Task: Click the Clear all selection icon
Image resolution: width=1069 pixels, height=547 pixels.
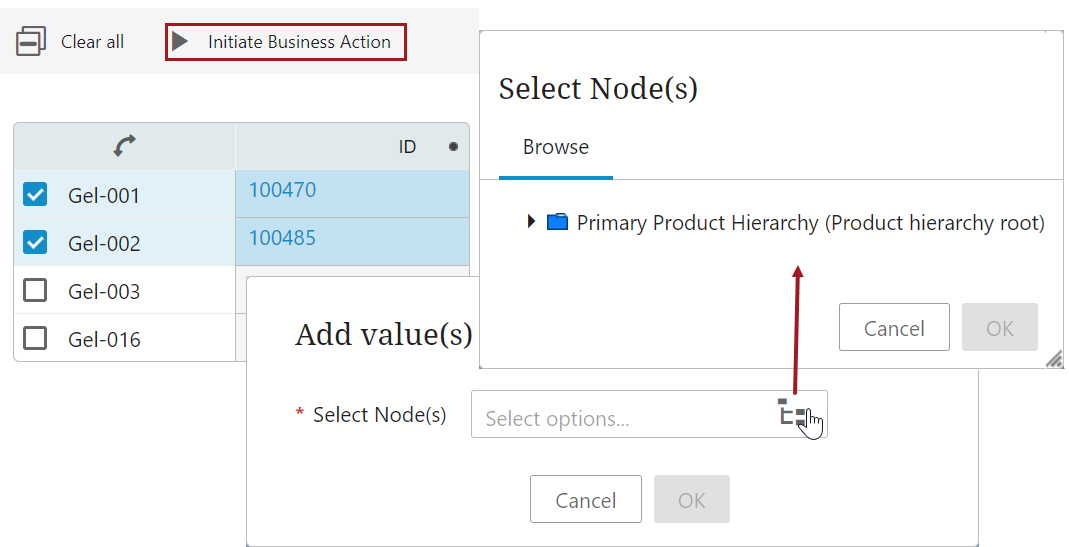Action: (x=31, y=42)
